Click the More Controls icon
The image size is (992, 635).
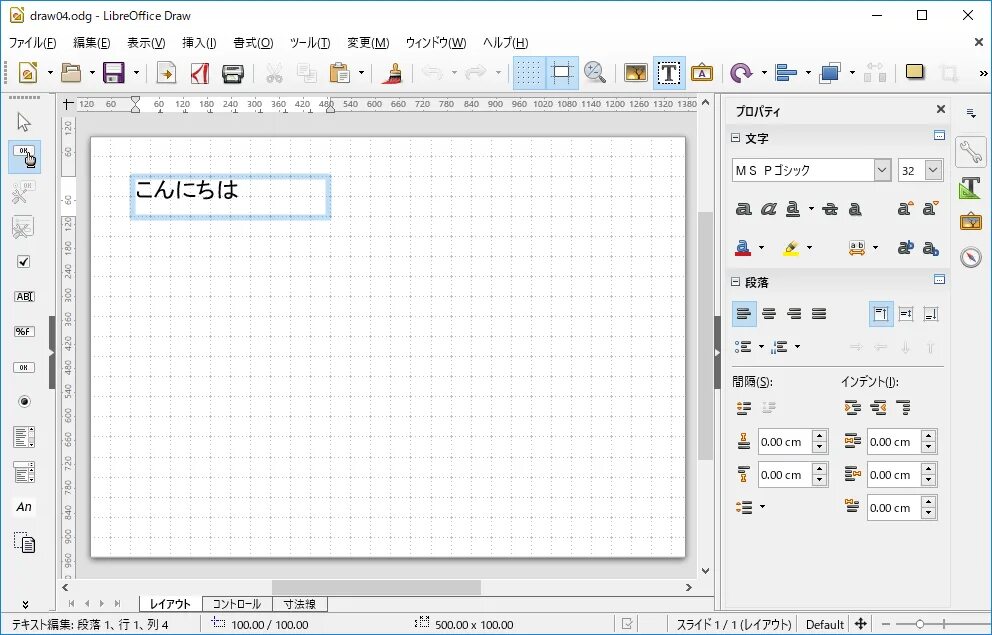coord(24,542)
